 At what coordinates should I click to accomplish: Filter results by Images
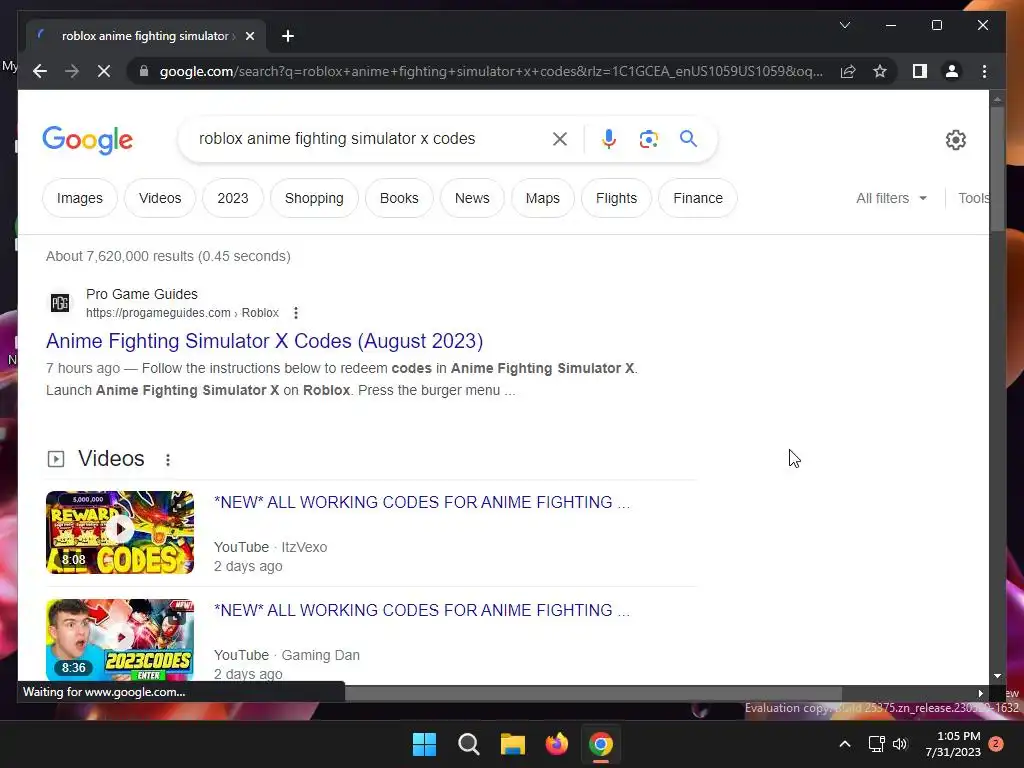(80, 198)
